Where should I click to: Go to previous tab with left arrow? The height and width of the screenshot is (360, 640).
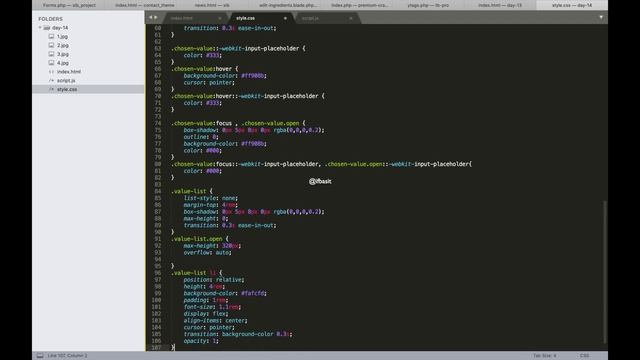150,17
